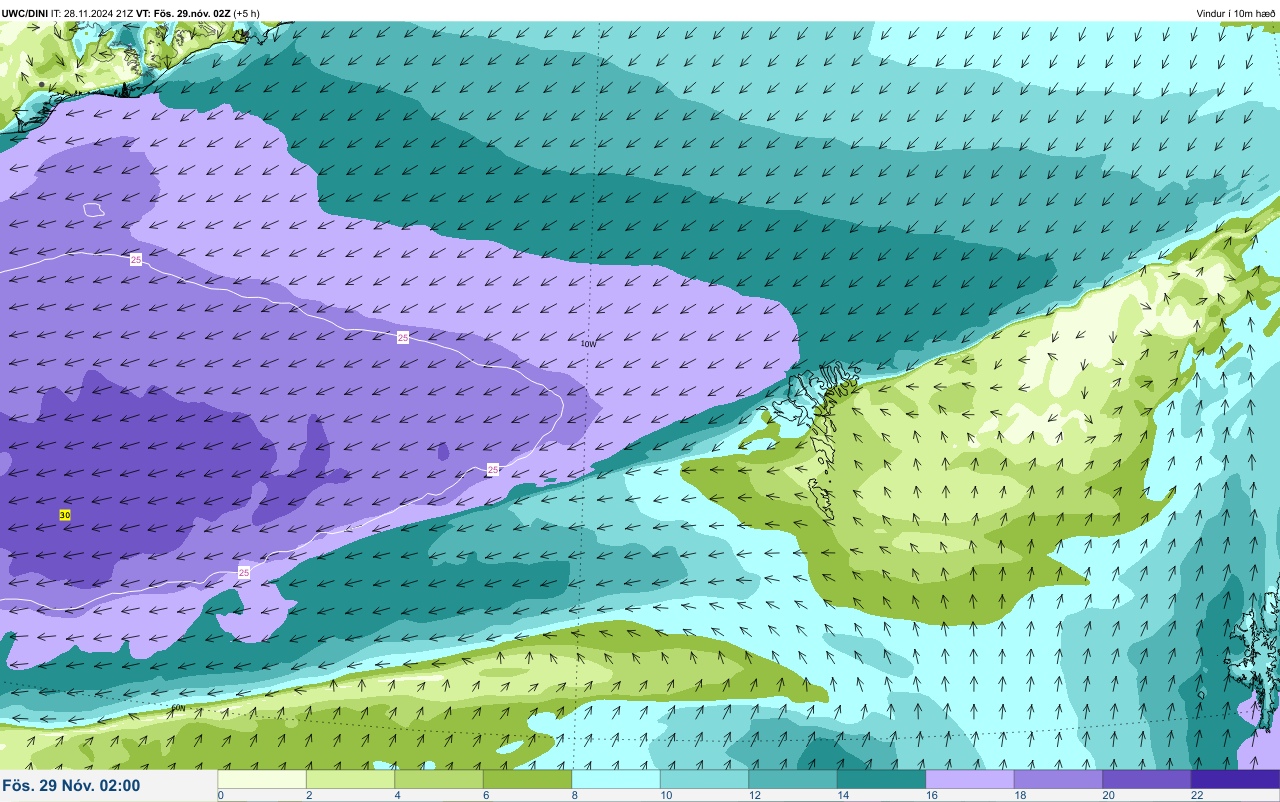This screenshot has width=1280, height=802.
Task: Select the dark indigo above-22 legend swatch
Action: [1235, 779]
